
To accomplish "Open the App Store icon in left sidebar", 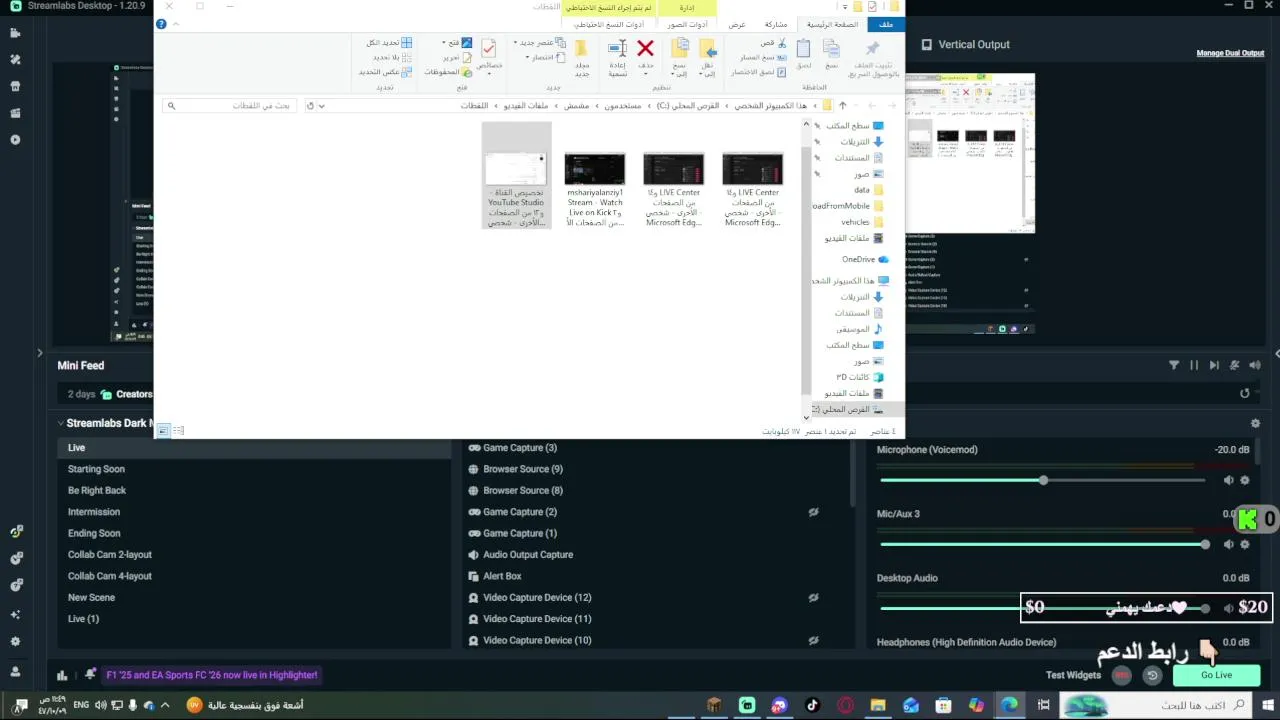I will (x=15, y=86).
